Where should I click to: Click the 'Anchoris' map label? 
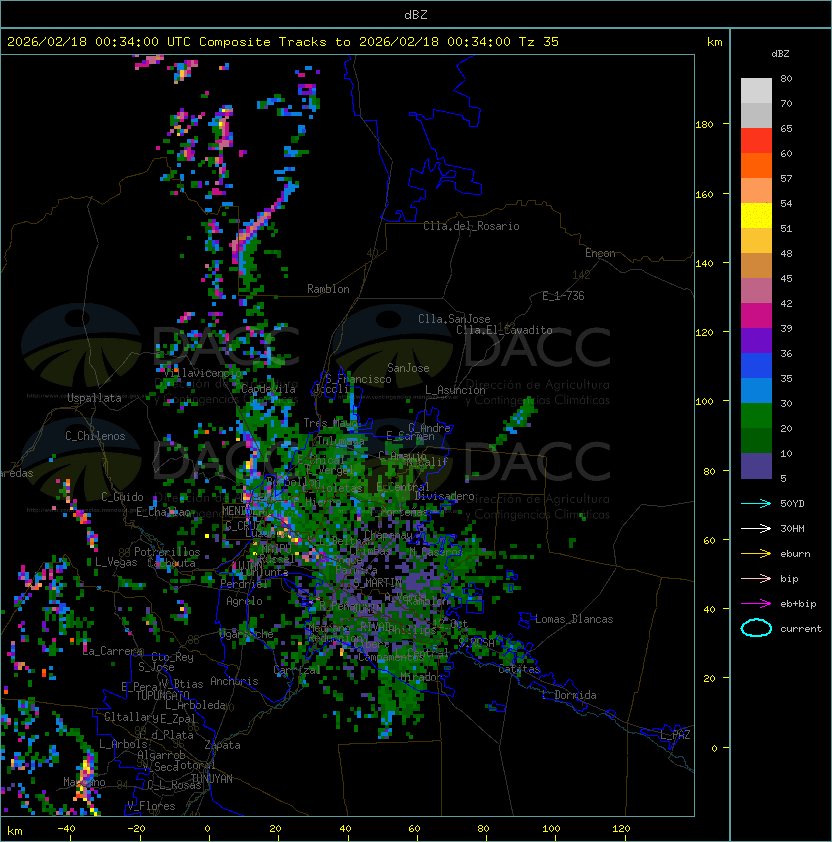coord(234,681)
